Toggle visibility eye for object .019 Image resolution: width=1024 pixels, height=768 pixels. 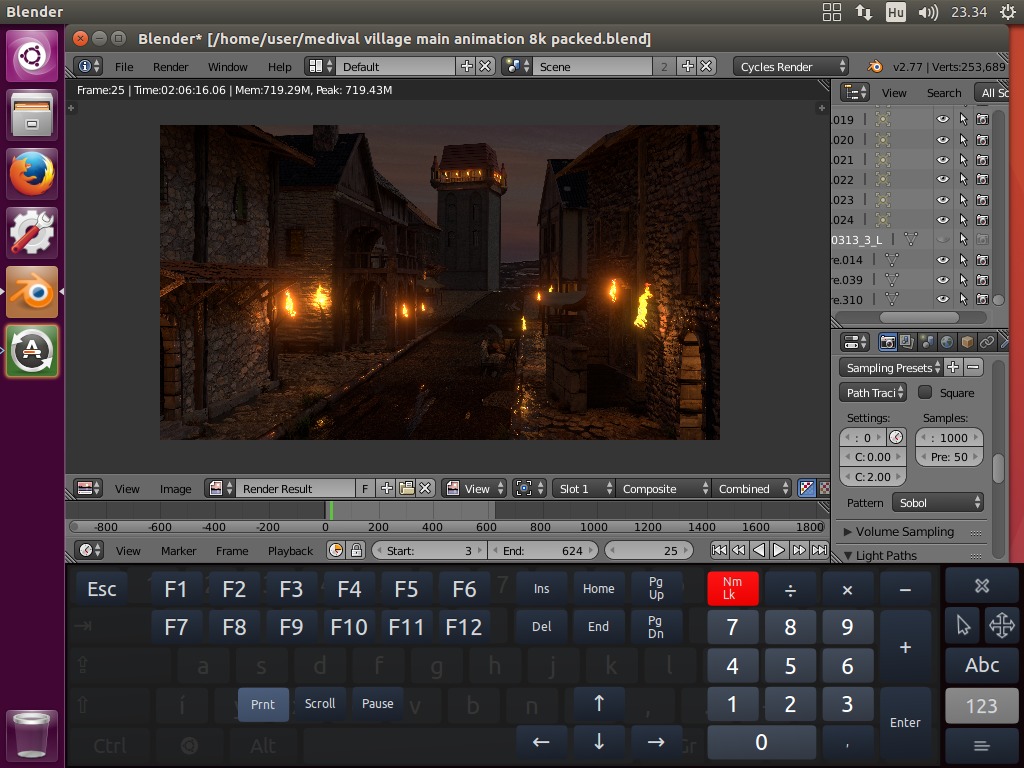pos(942,119)
